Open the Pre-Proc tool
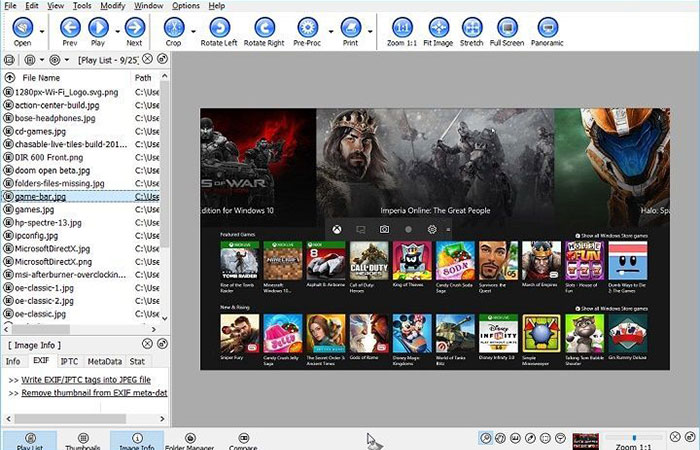Screen dimensions: 700x450 (308, 28)
